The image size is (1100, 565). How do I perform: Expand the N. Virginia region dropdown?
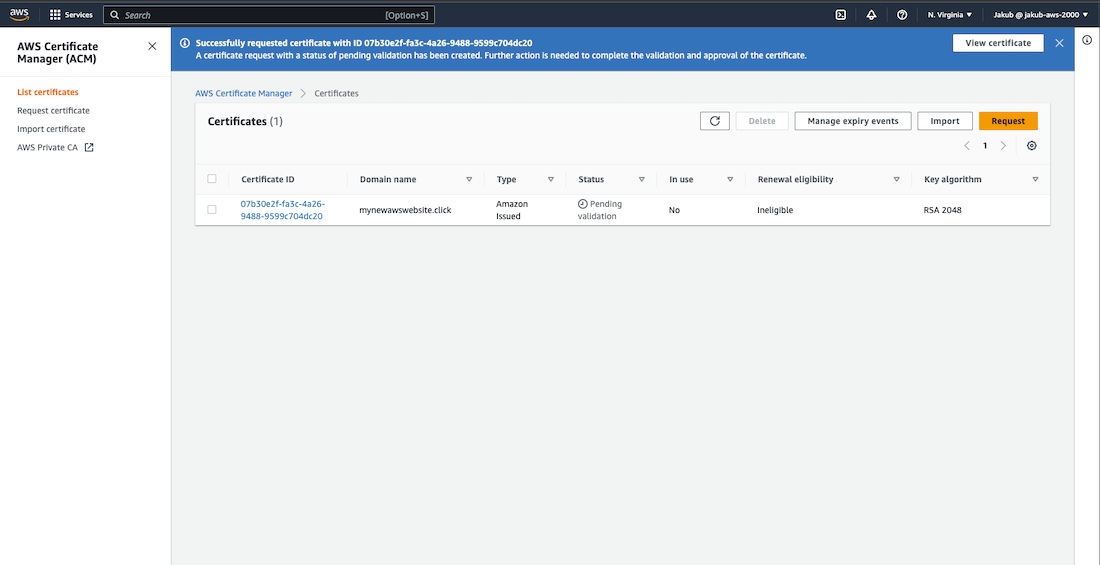pyautogui.click(x=949, y=15)
